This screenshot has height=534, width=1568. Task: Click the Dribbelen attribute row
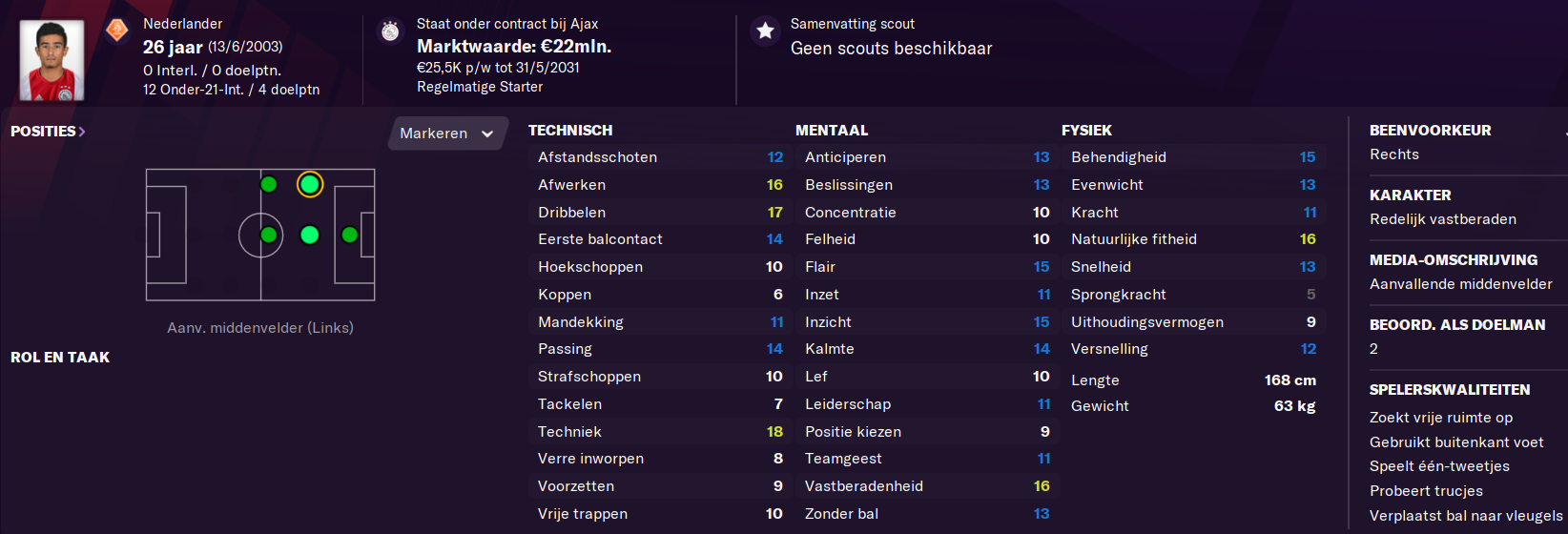point(660,213)
